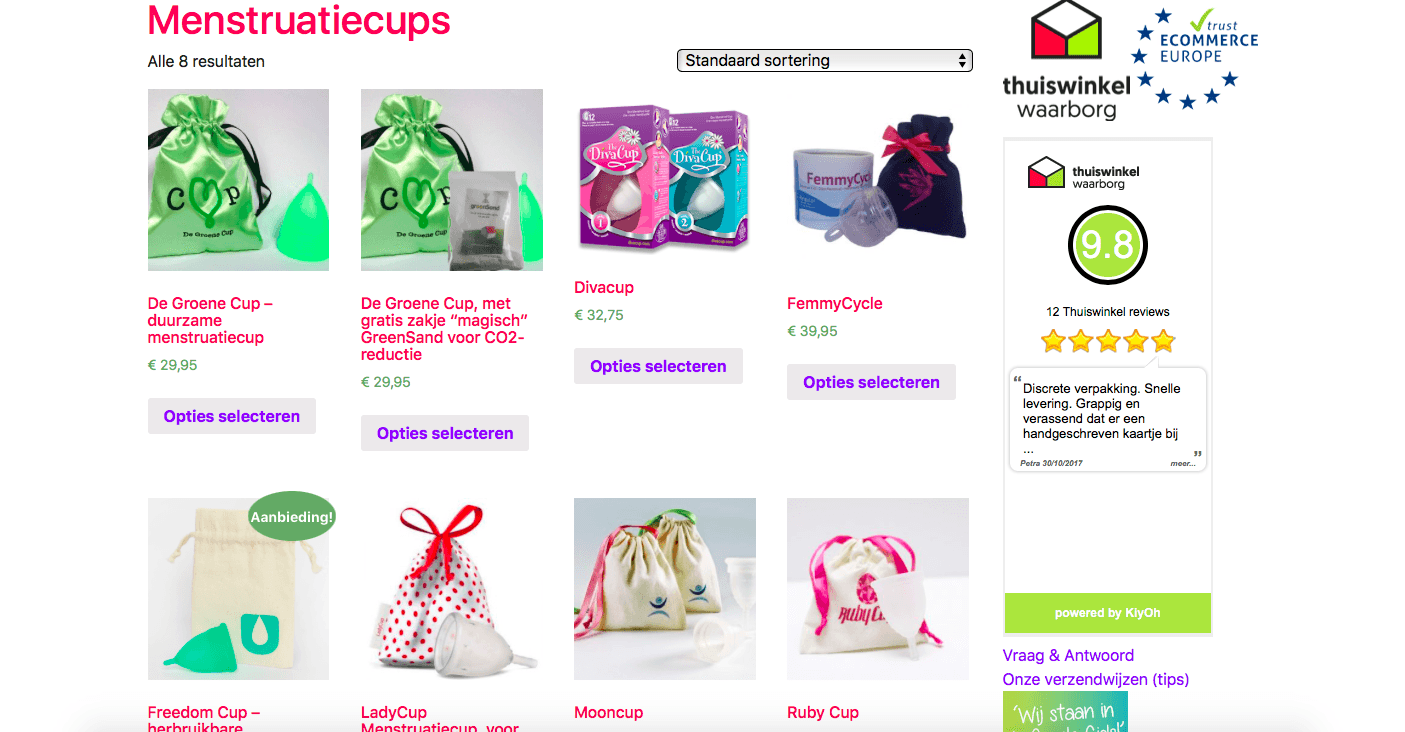Click 'meer...' in the review bubble
Image resolution: width=1405 pixels, height=732 pixels.
(x=1183, y=464)
